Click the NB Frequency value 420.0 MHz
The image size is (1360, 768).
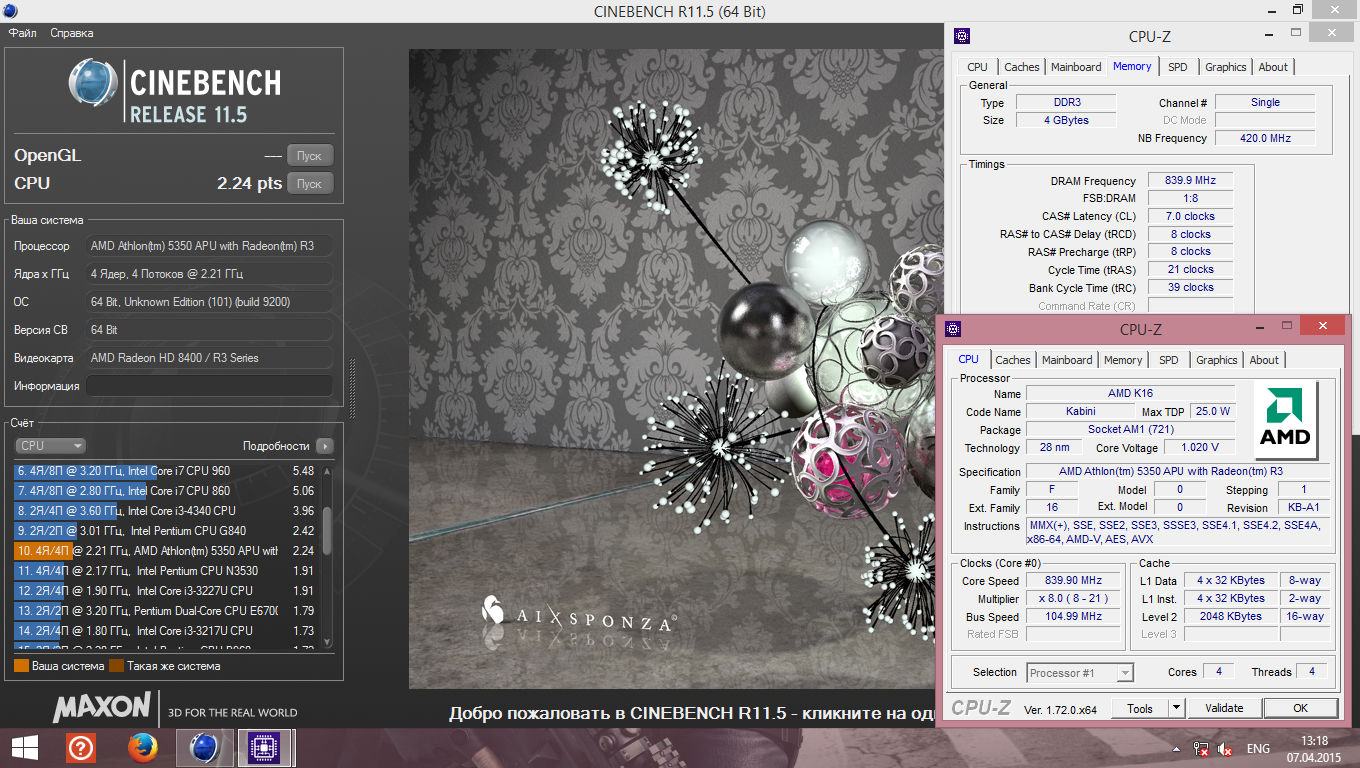click(1266, 138)
